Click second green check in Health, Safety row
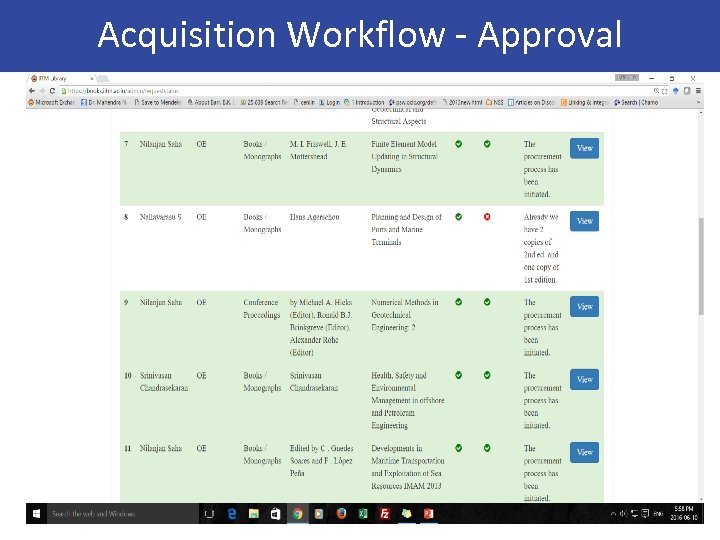This screenshot has height=540, width=720. point(487,375)
